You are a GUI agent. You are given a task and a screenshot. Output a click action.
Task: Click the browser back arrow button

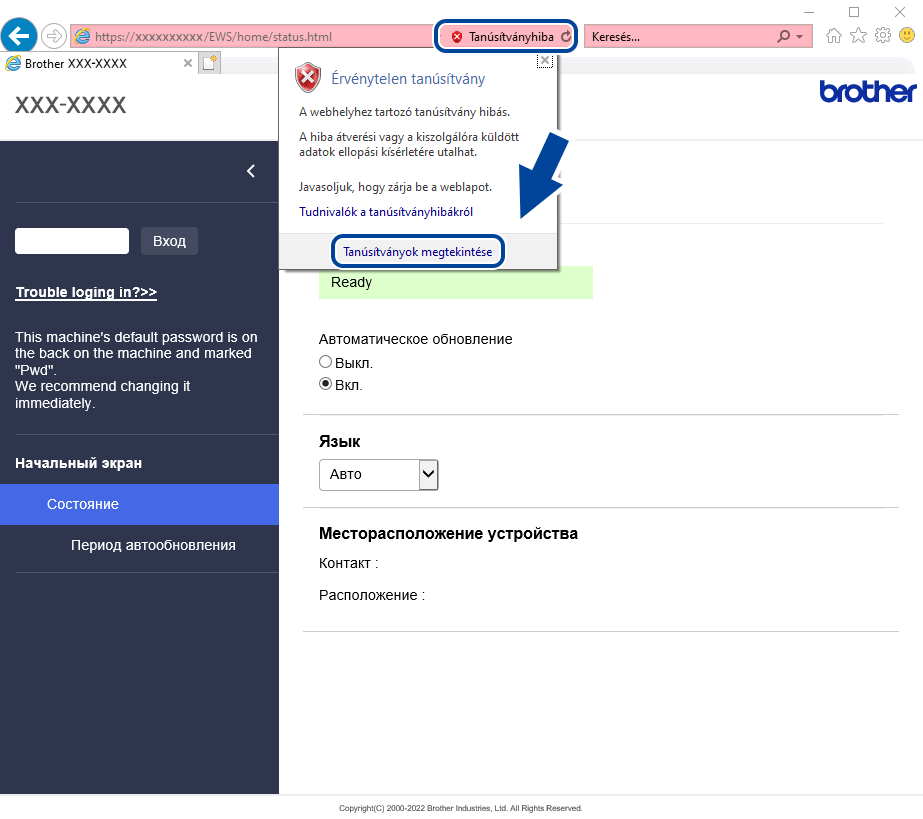tap(19, 36)
